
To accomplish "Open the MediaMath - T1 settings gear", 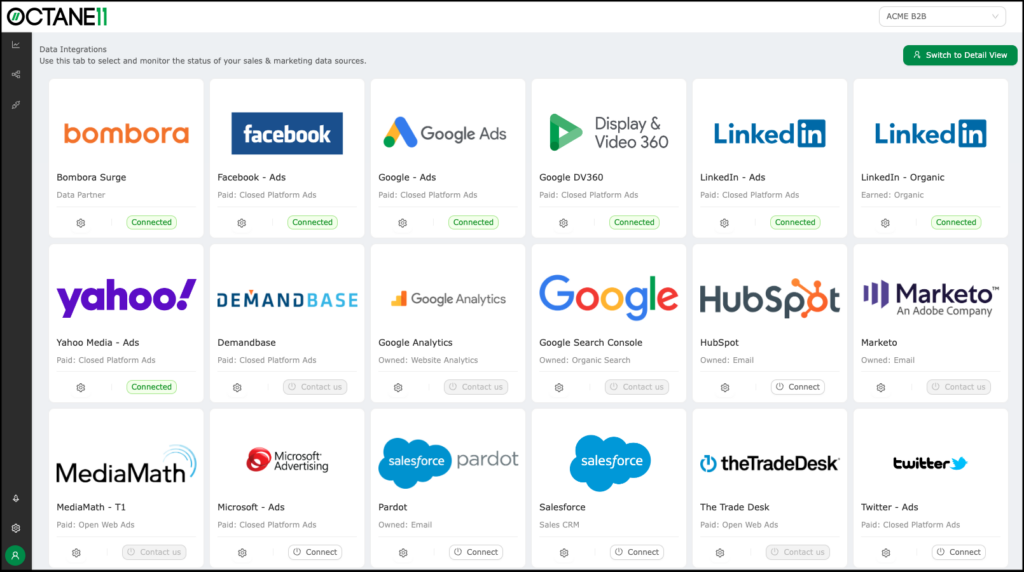I will 76,552.
